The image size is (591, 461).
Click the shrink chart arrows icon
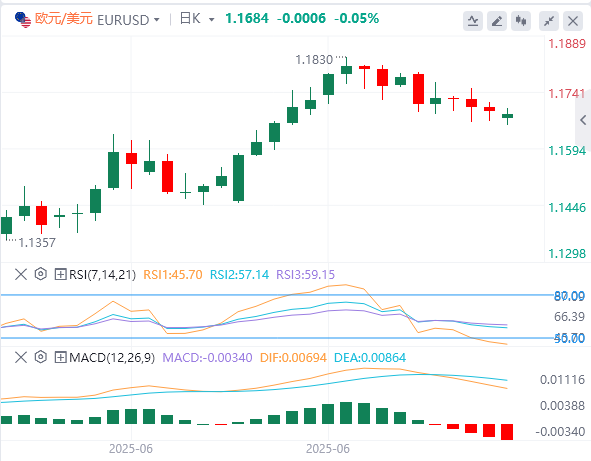[x=549, y=21]
